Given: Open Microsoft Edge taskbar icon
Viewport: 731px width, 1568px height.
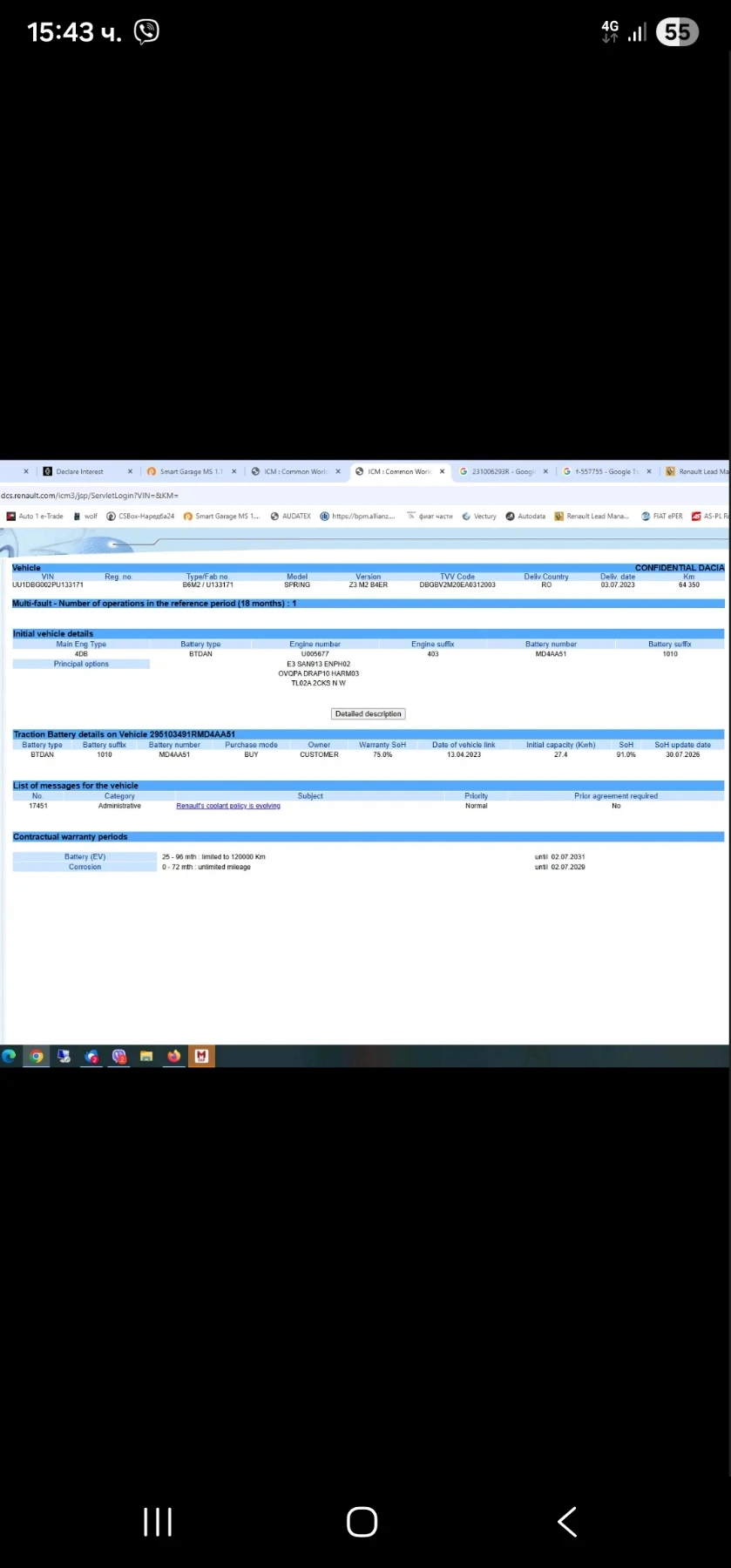Looking at the screenshot, I should (x=10, y=1056).
